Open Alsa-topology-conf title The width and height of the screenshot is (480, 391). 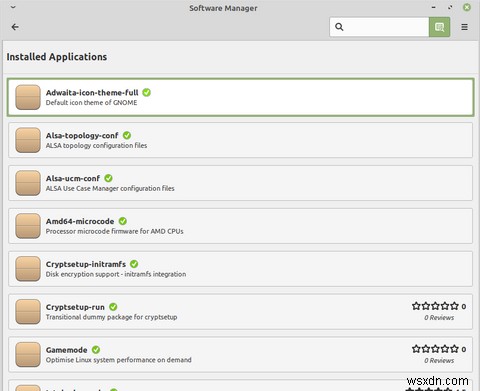[x=82, y=136]
